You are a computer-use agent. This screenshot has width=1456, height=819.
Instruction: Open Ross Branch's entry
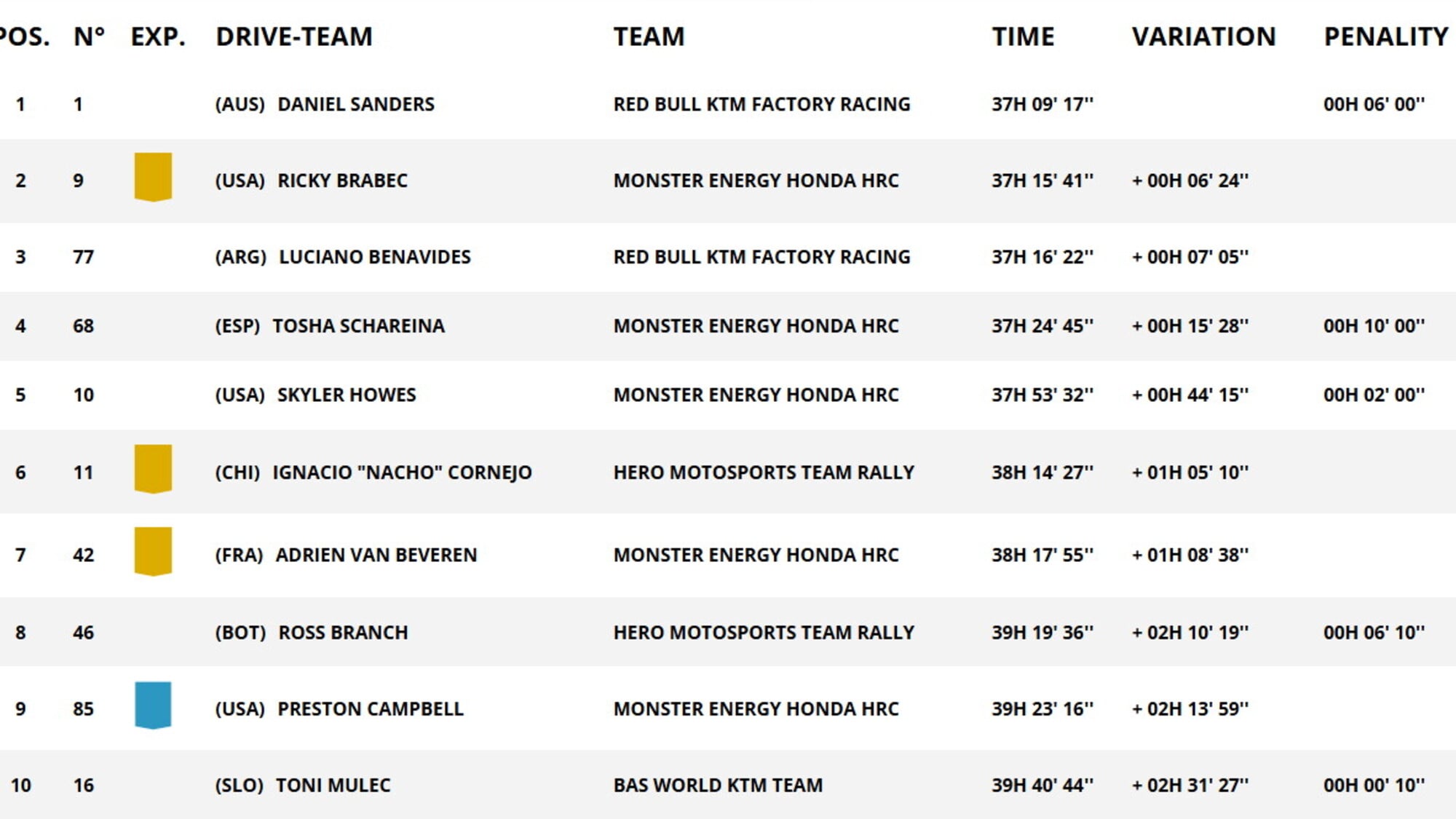pyautogui.click(x=343, y=633)
